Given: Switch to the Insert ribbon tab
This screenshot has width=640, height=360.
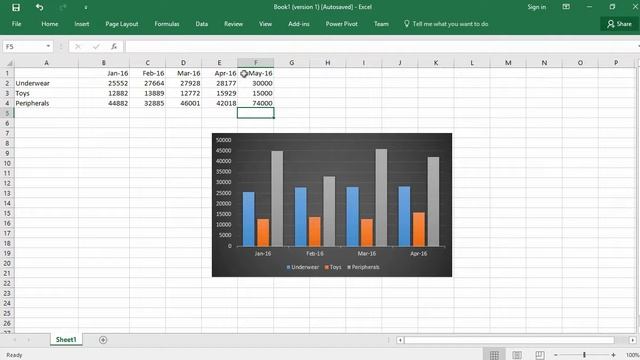Looking at the screenshot, I should [82, 24].
